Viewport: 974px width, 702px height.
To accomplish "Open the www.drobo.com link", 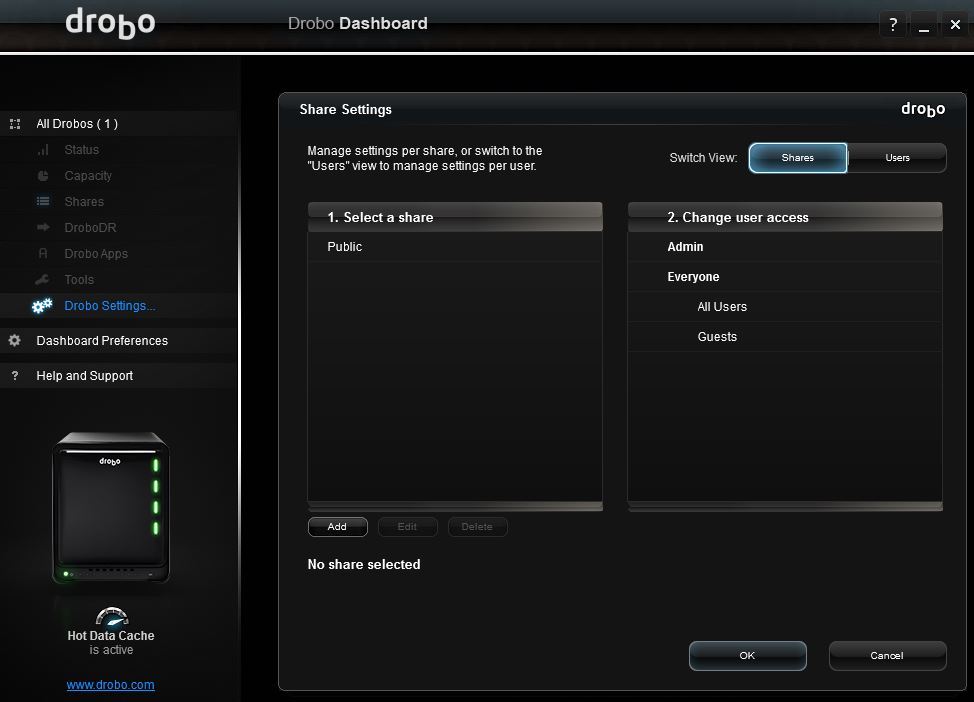I will coord(111,685).
